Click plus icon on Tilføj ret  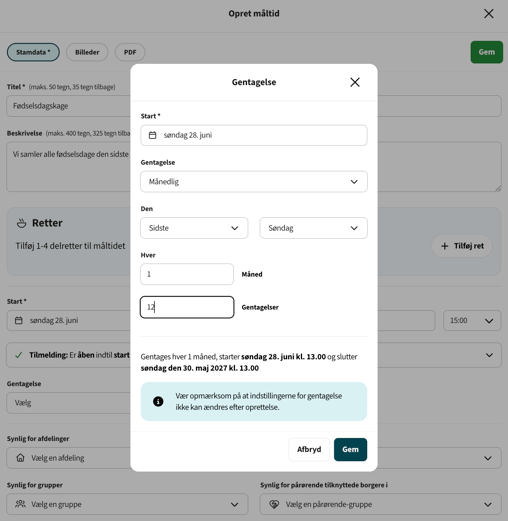(445, 246)
